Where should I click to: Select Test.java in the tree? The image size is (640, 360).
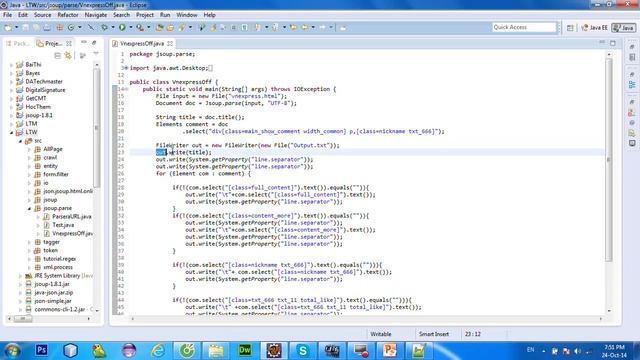(x=63, y=225)
